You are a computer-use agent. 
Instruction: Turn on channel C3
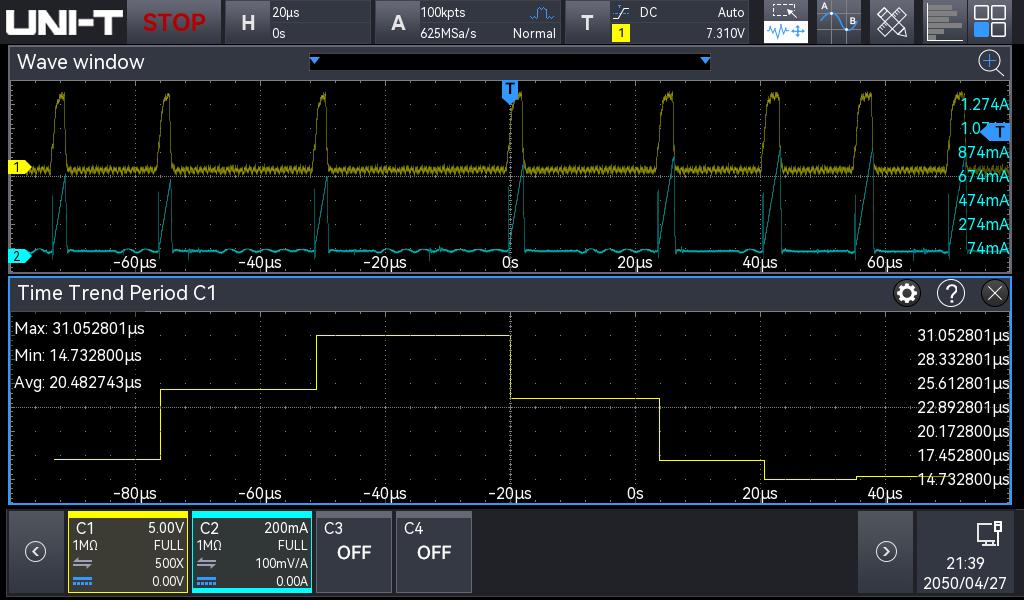tap(354, 552)
